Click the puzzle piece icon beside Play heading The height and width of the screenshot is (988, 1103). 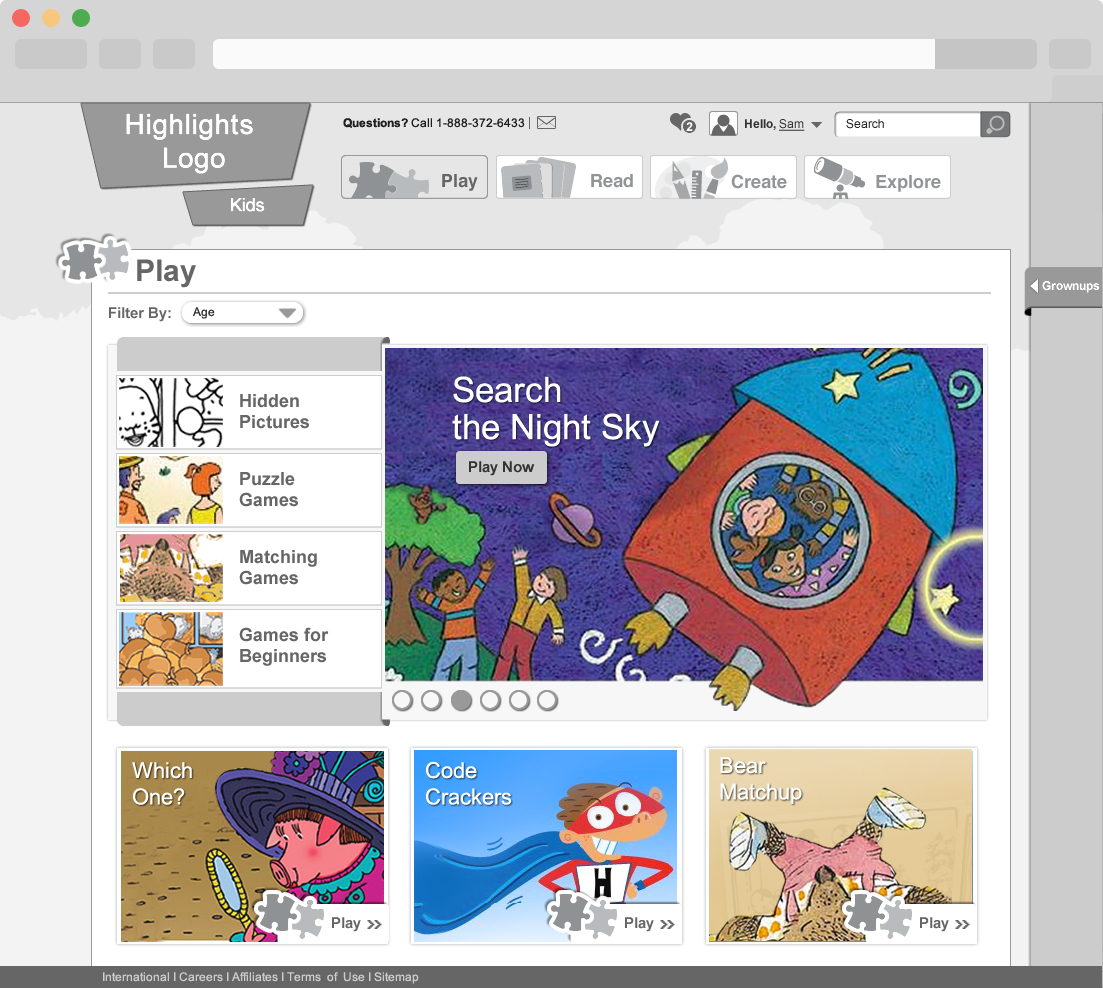pyautogui.click(x=94, y=259)
